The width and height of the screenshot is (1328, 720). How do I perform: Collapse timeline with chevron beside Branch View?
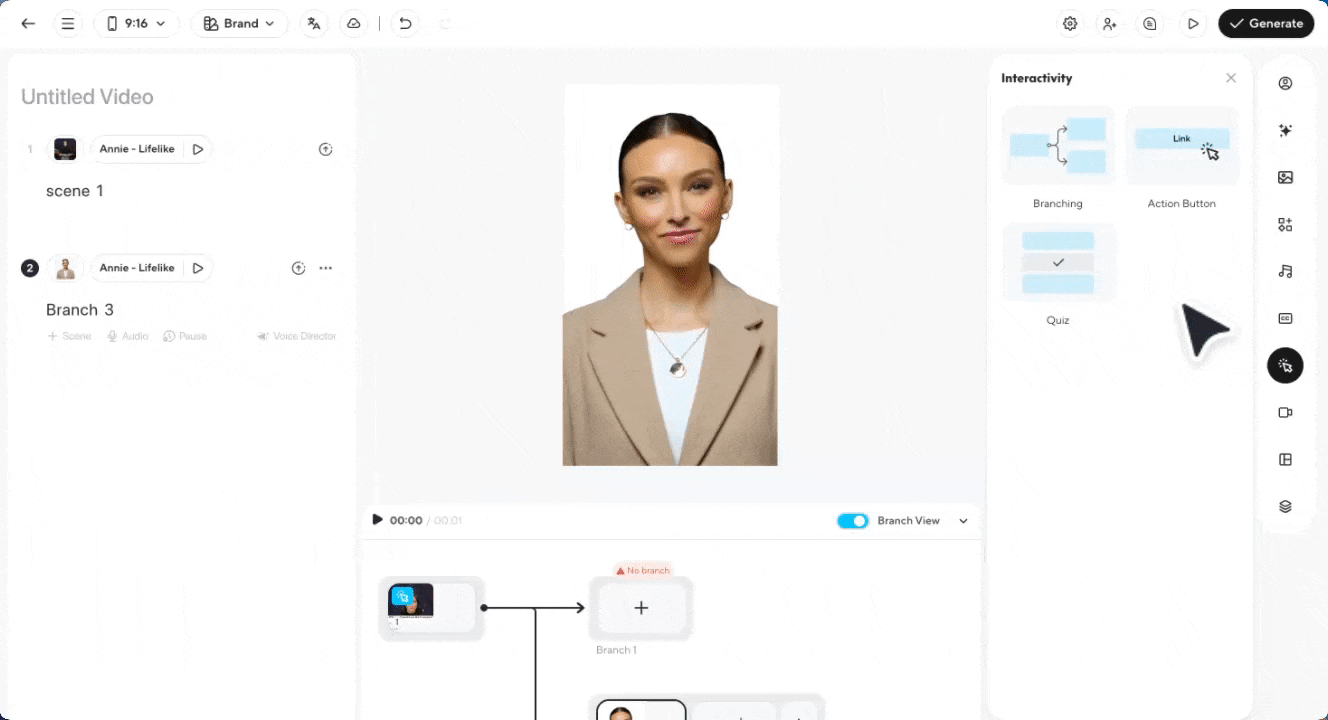tap(964, 521)
